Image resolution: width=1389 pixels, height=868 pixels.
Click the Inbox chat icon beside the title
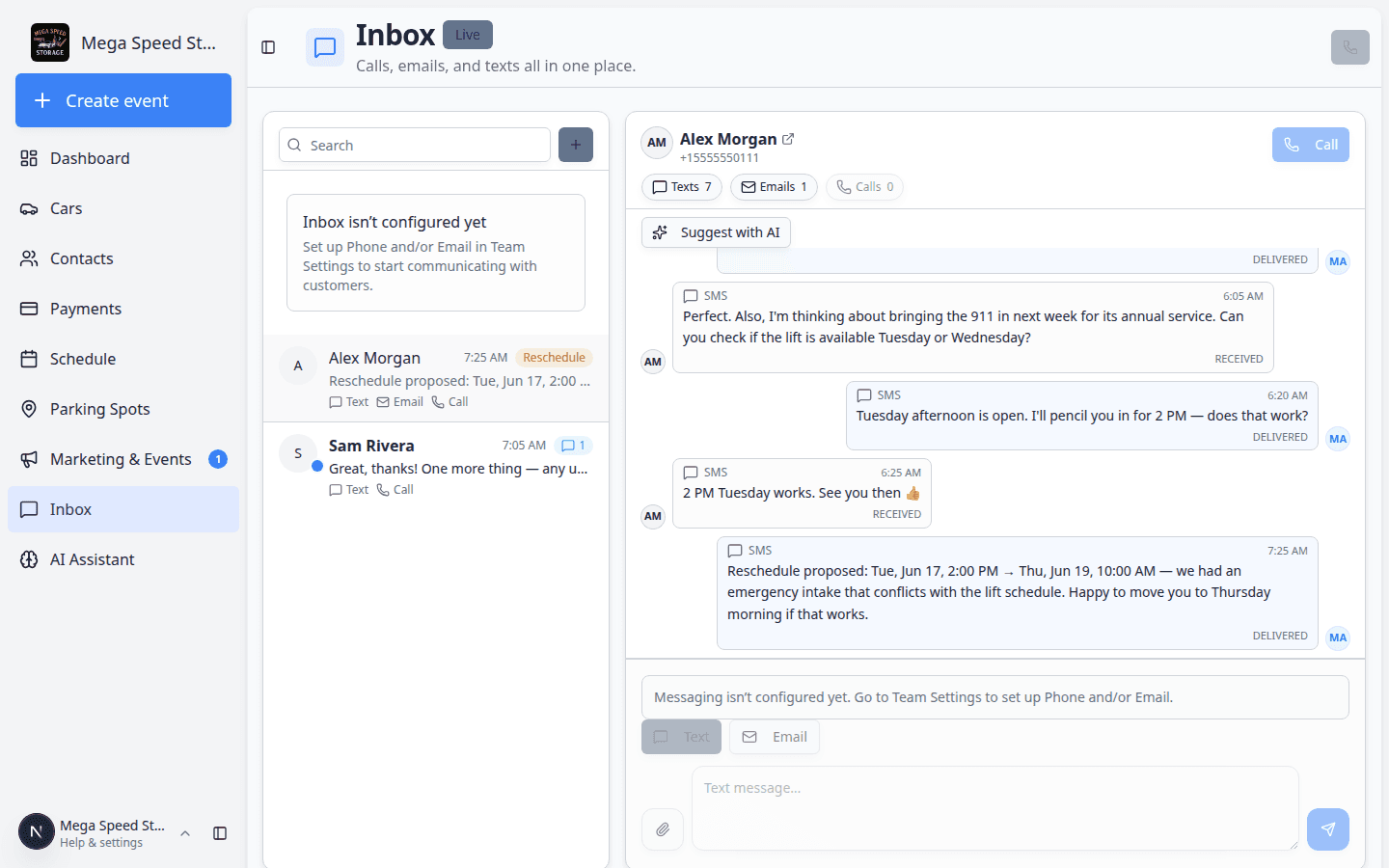[x=325, y=47]
